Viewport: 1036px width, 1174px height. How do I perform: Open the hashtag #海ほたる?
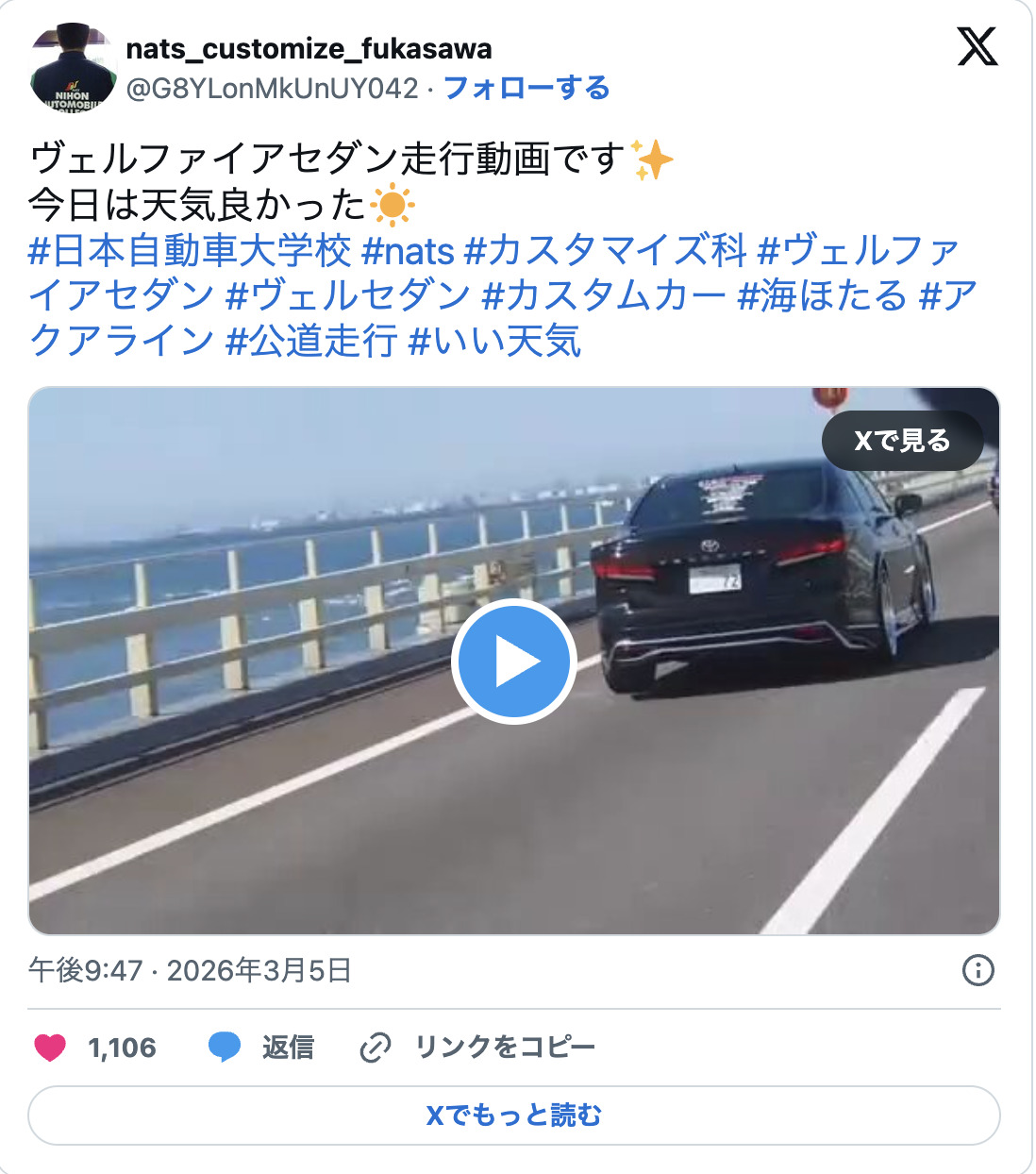coord(822,296)
